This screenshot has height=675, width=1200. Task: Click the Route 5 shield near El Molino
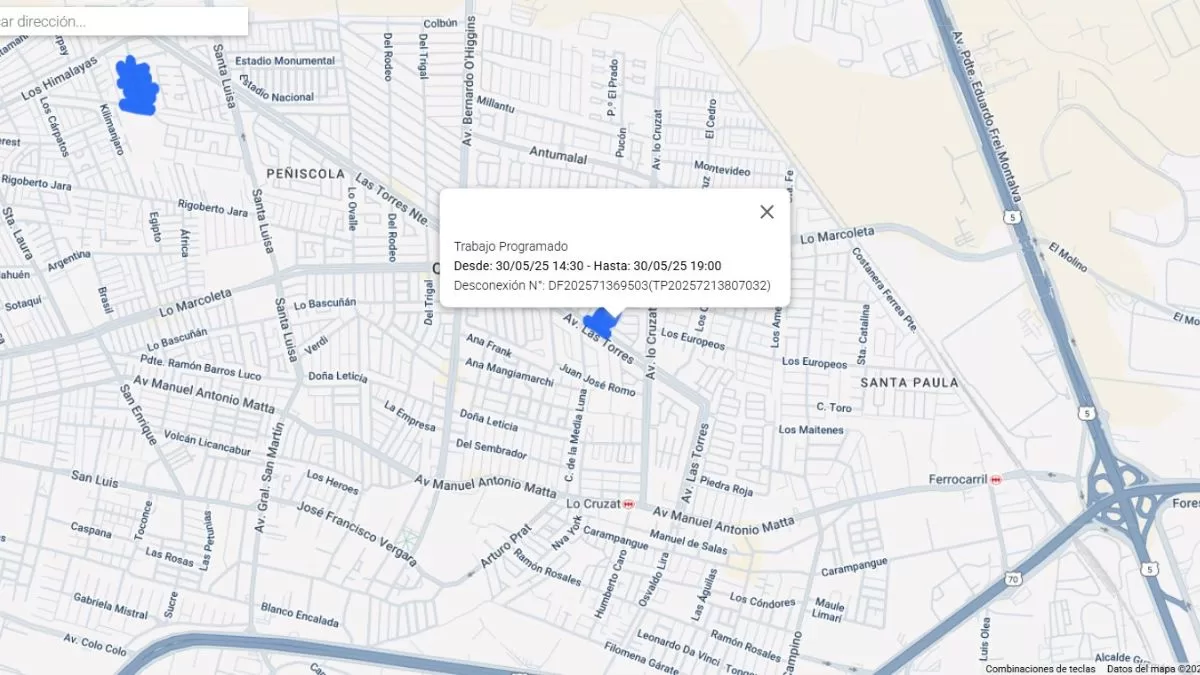tap(1015, 216)
